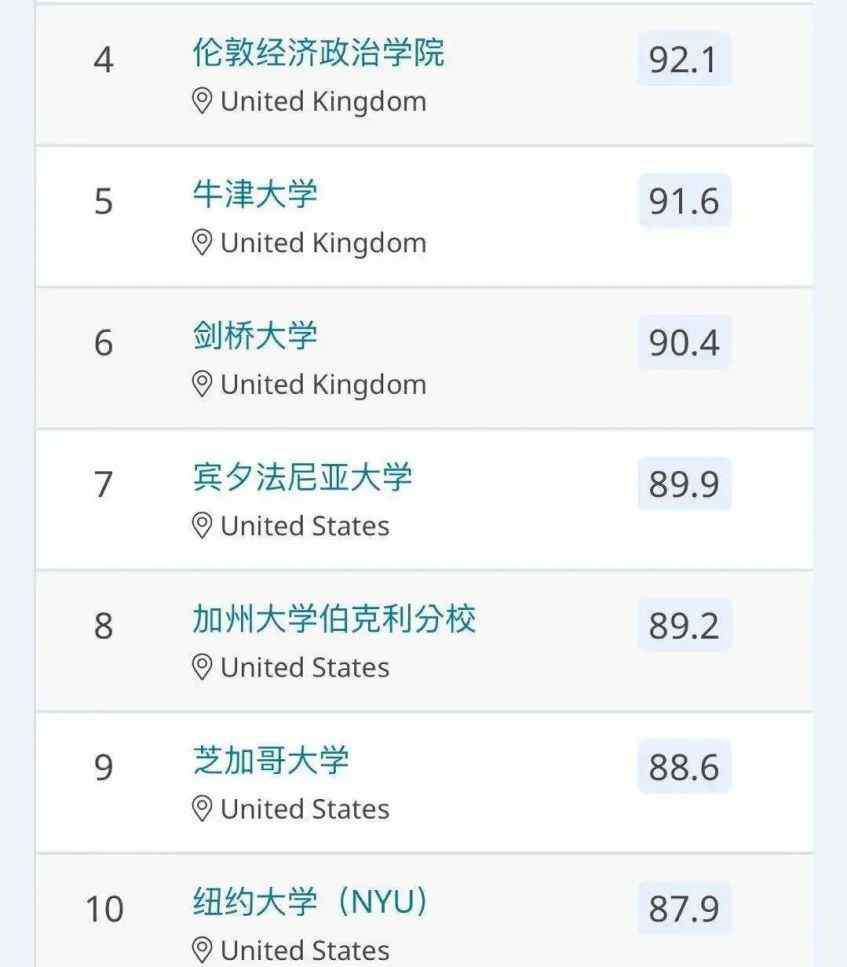847x967 pixels.
Task: Open the 剑桥大学 university link
Action: click(x=255, y=335)
